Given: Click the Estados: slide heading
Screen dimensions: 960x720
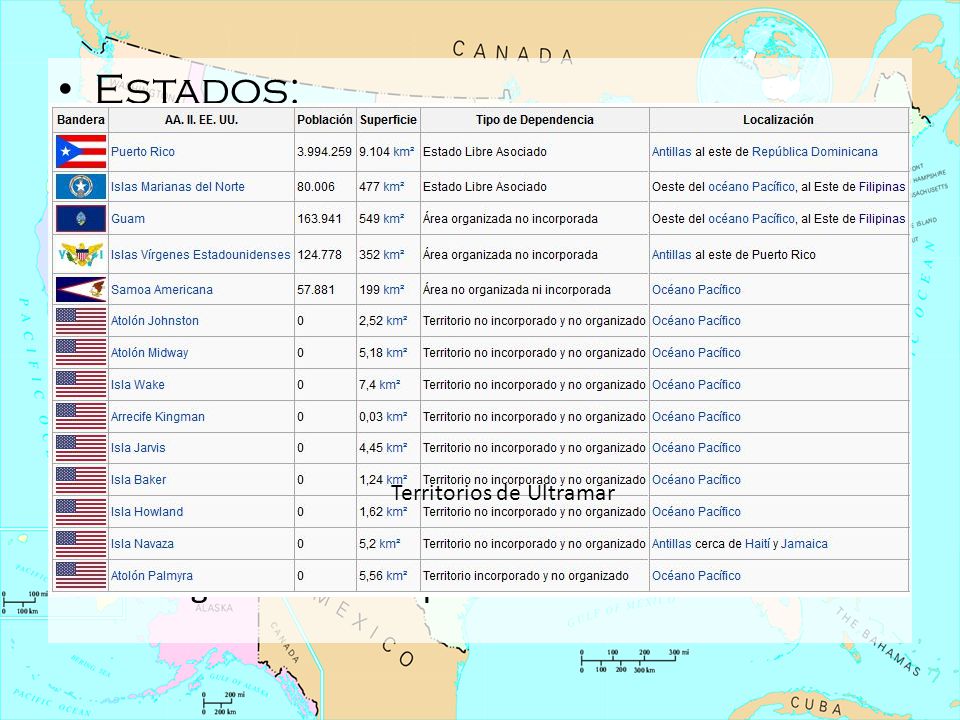Looking at the screenshot, I should coord(197,89).
